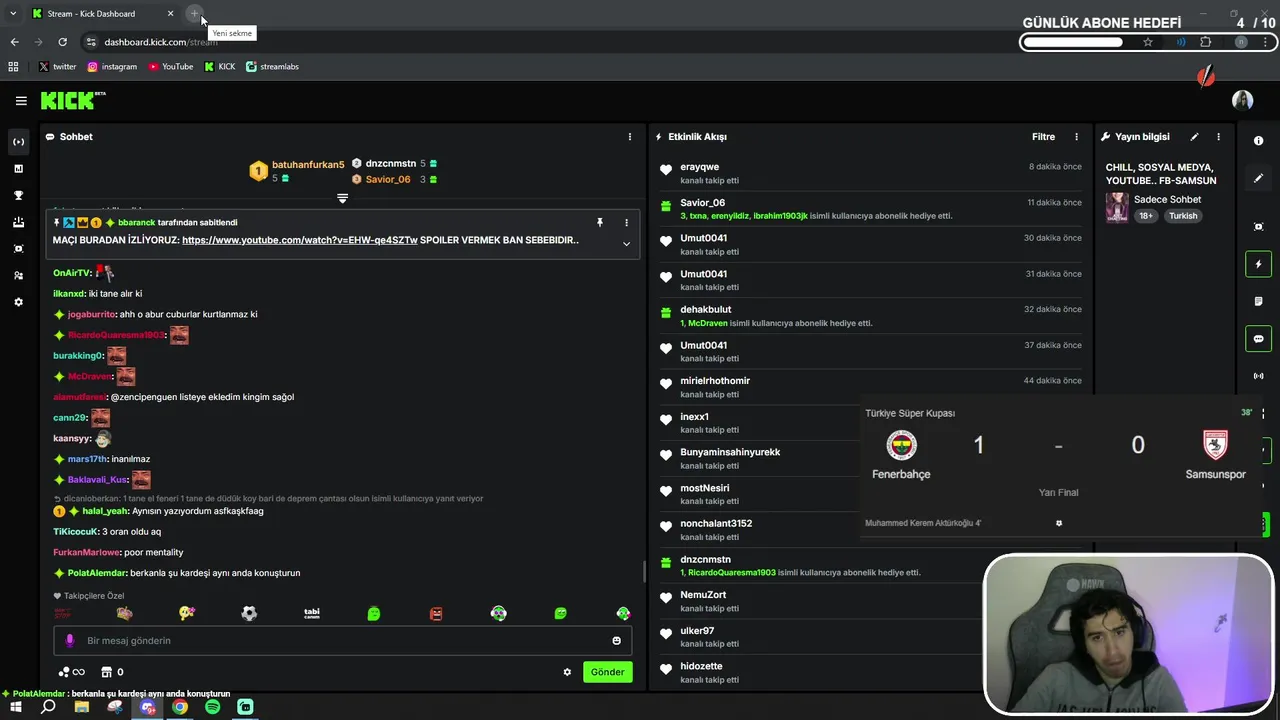Click the message input field

point(343,640)
